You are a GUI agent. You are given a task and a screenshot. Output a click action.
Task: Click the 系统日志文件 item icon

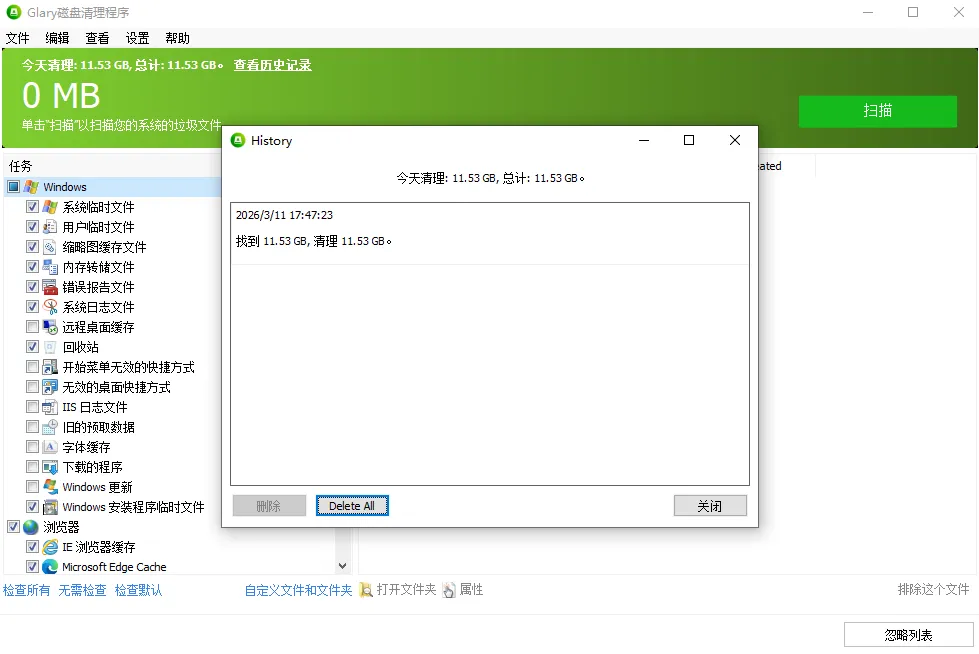point(50,307)
